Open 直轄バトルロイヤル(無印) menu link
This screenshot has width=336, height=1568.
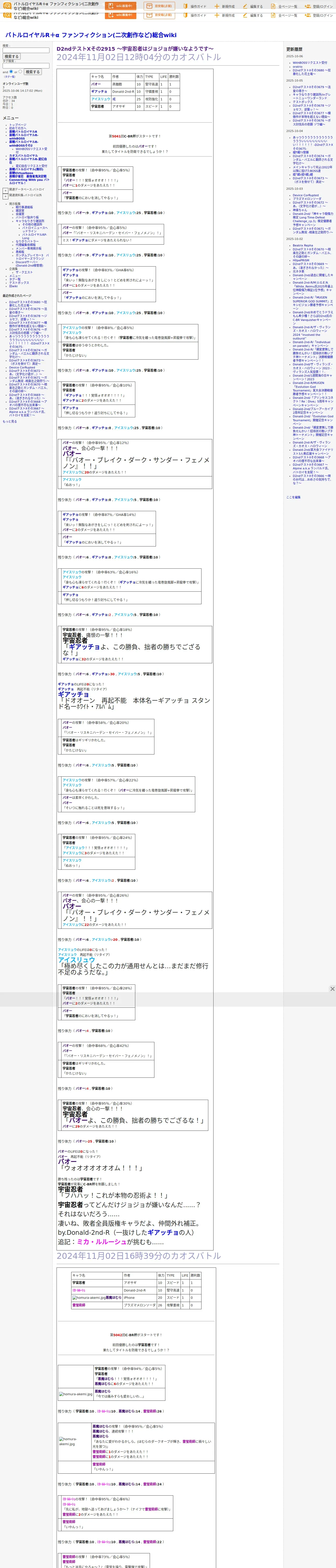click(26, 169)
